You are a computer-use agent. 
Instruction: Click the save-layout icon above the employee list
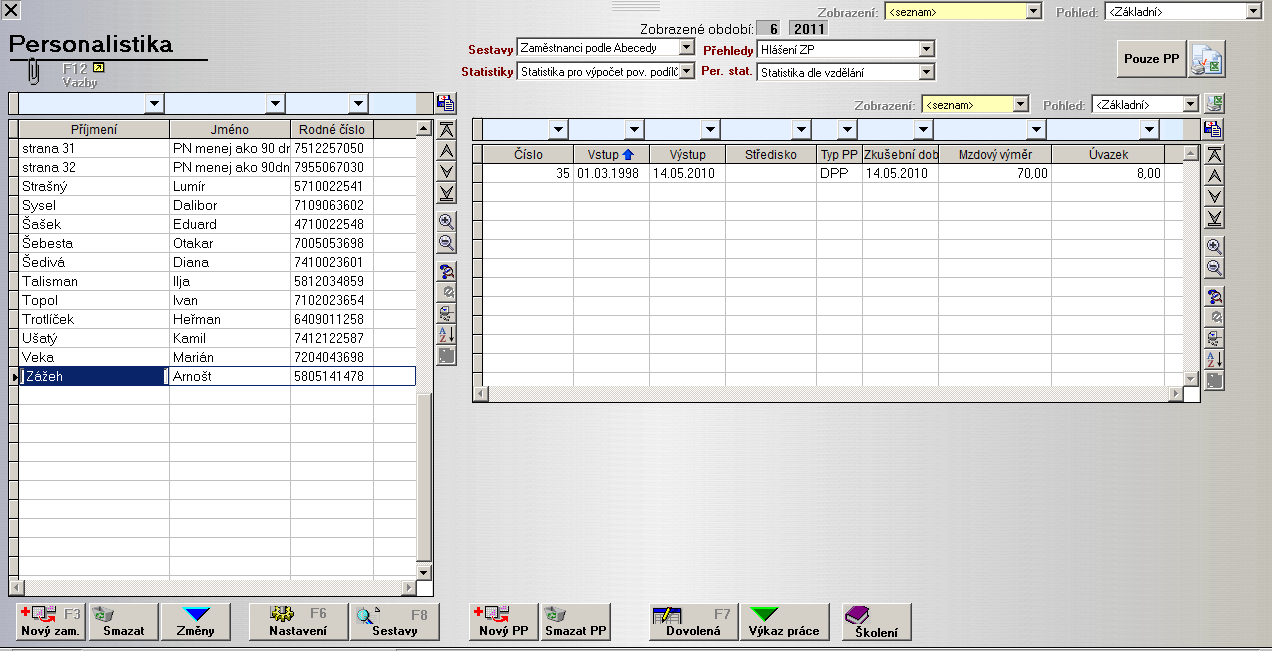446,103
